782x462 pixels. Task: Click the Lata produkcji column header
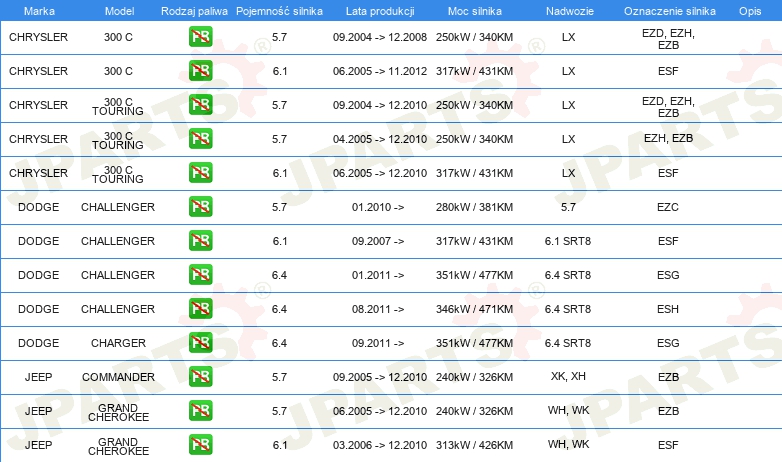click(x=380, y=11)
